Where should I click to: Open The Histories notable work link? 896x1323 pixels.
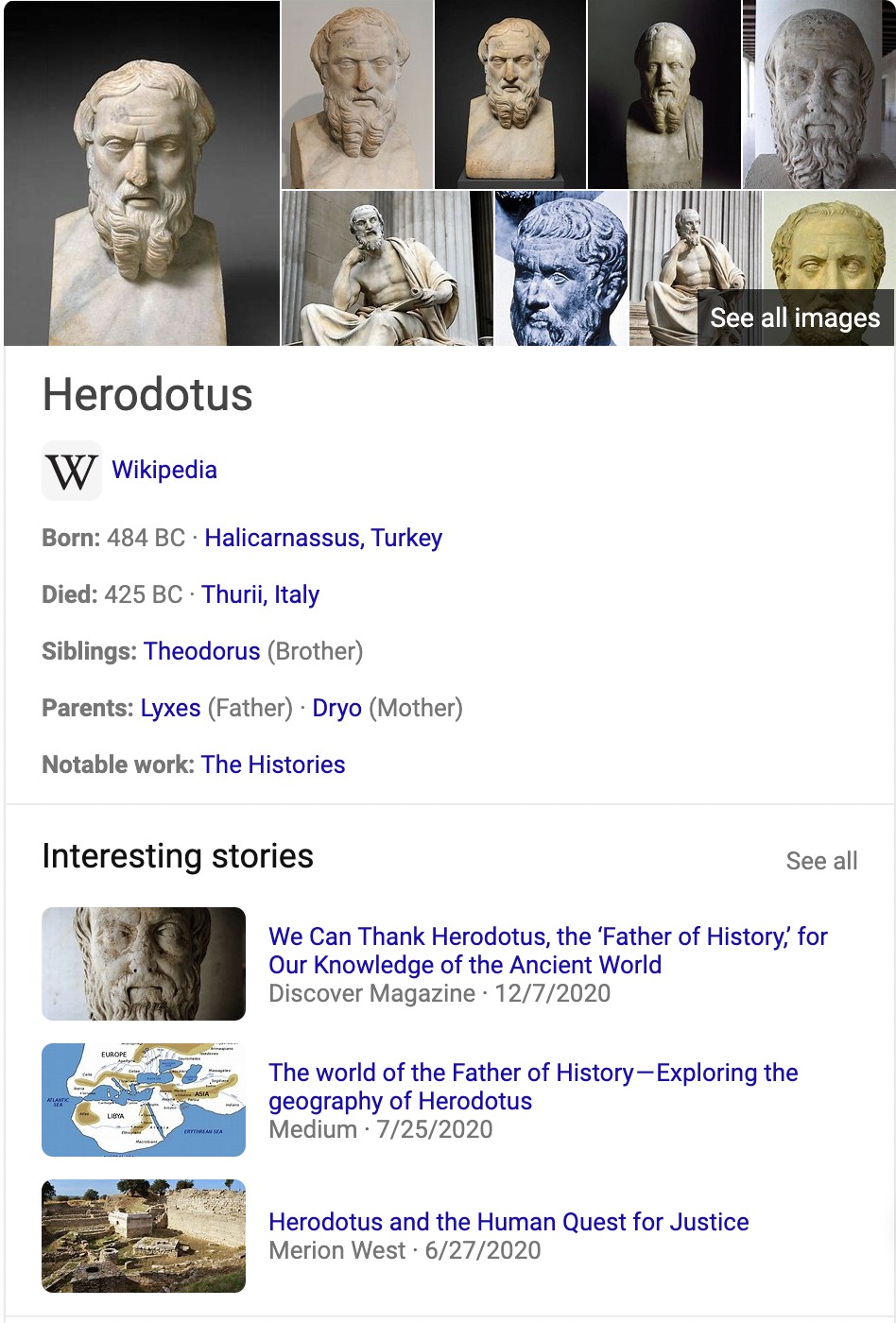[273, 765]
